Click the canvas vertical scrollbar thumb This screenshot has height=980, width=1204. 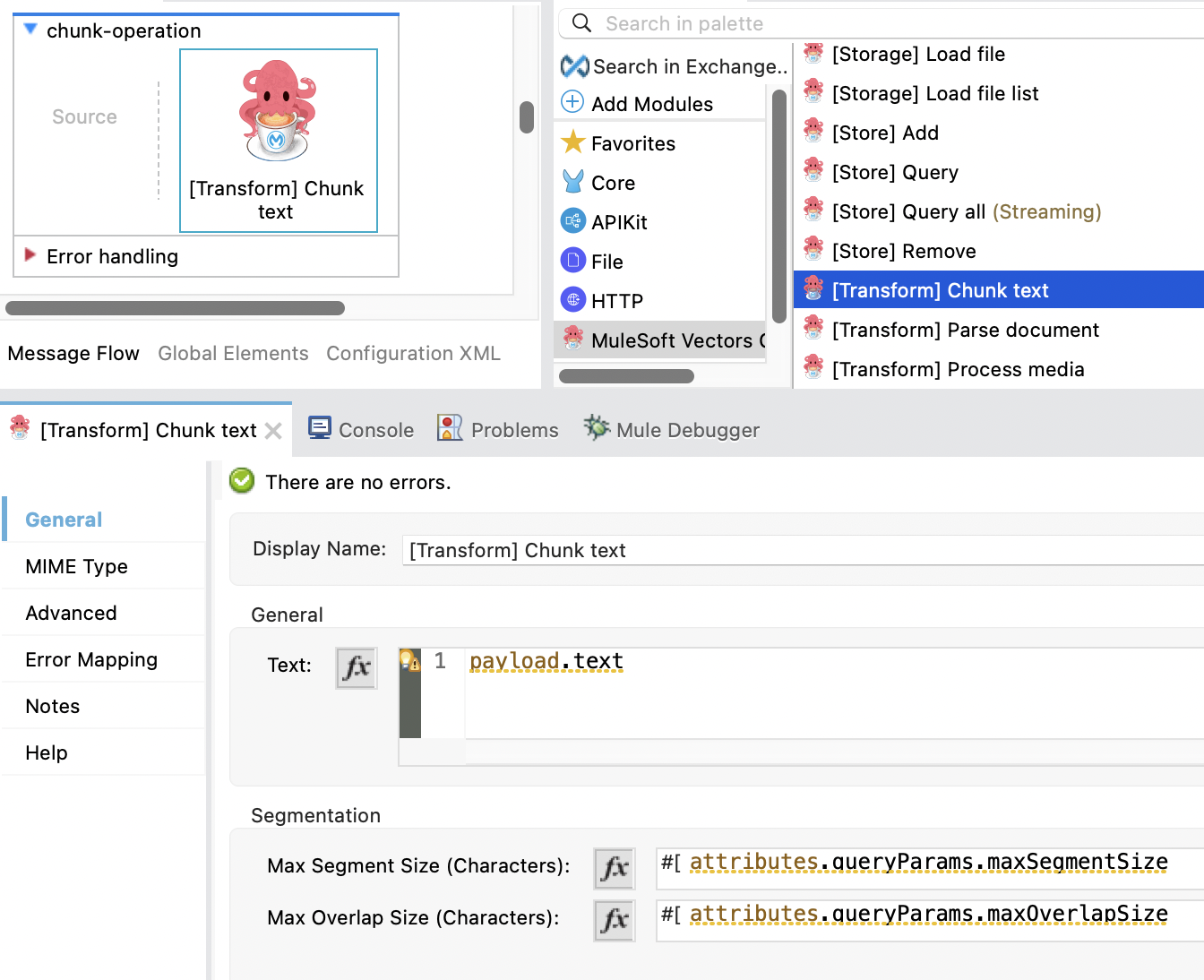[527, 117]
